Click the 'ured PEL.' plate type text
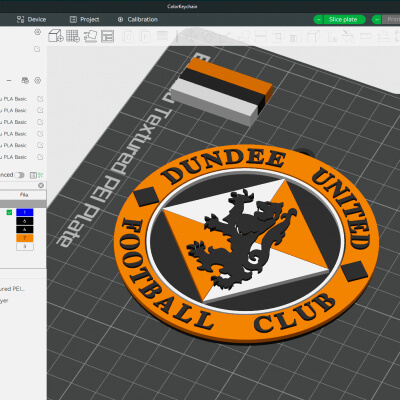Image resolution: width=400 pixels, height=400 pixels. pos(12,289)
